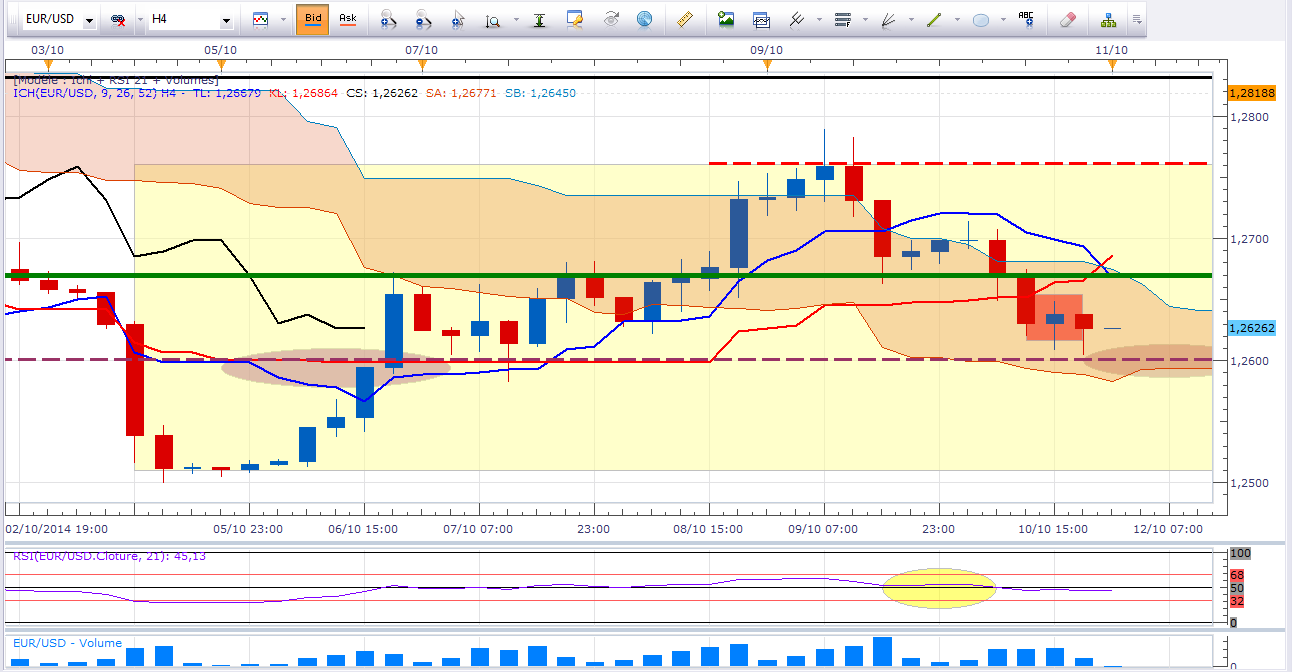Viewport: 1292px width, 672px height.
Task: Select the green trend line drawing tool
Action: (x=935, y=19)
